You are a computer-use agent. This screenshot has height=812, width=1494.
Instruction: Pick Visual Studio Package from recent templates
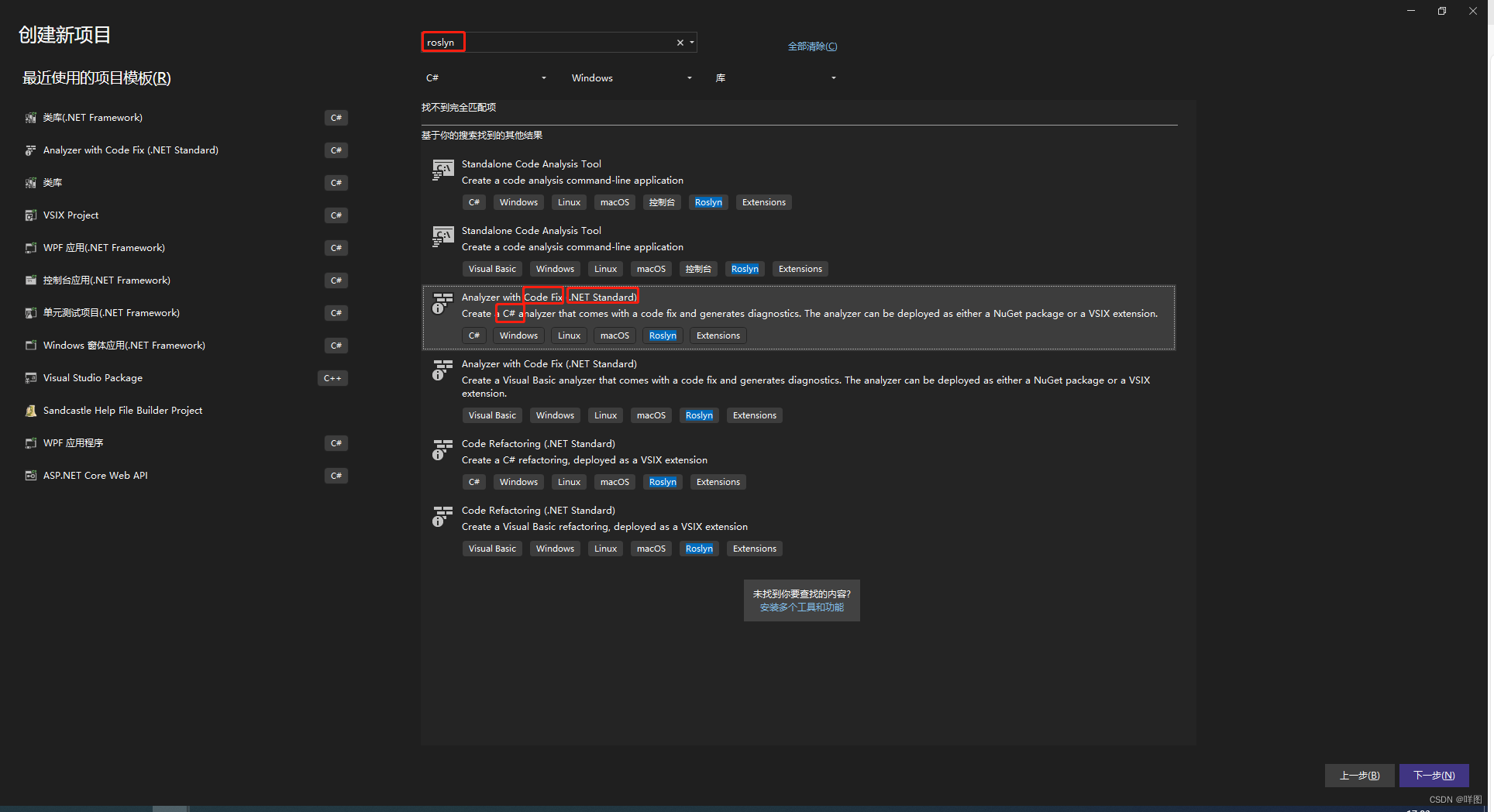tap(186, 378)
